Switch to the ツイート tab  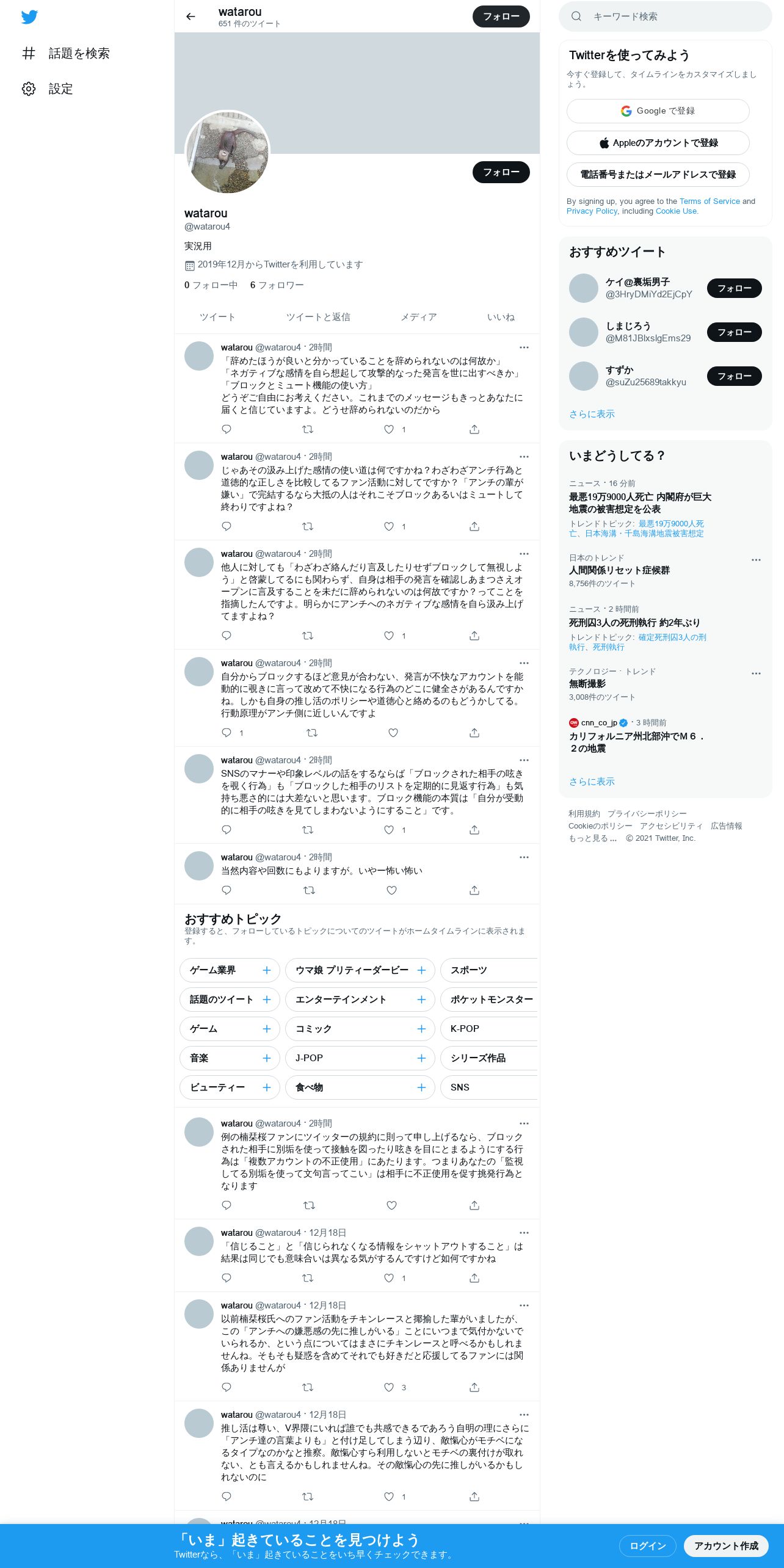(x=217, y=317)
